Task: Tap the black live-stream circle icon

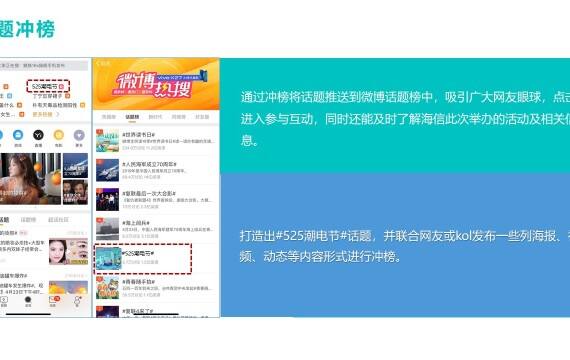Action: point(38,135)
